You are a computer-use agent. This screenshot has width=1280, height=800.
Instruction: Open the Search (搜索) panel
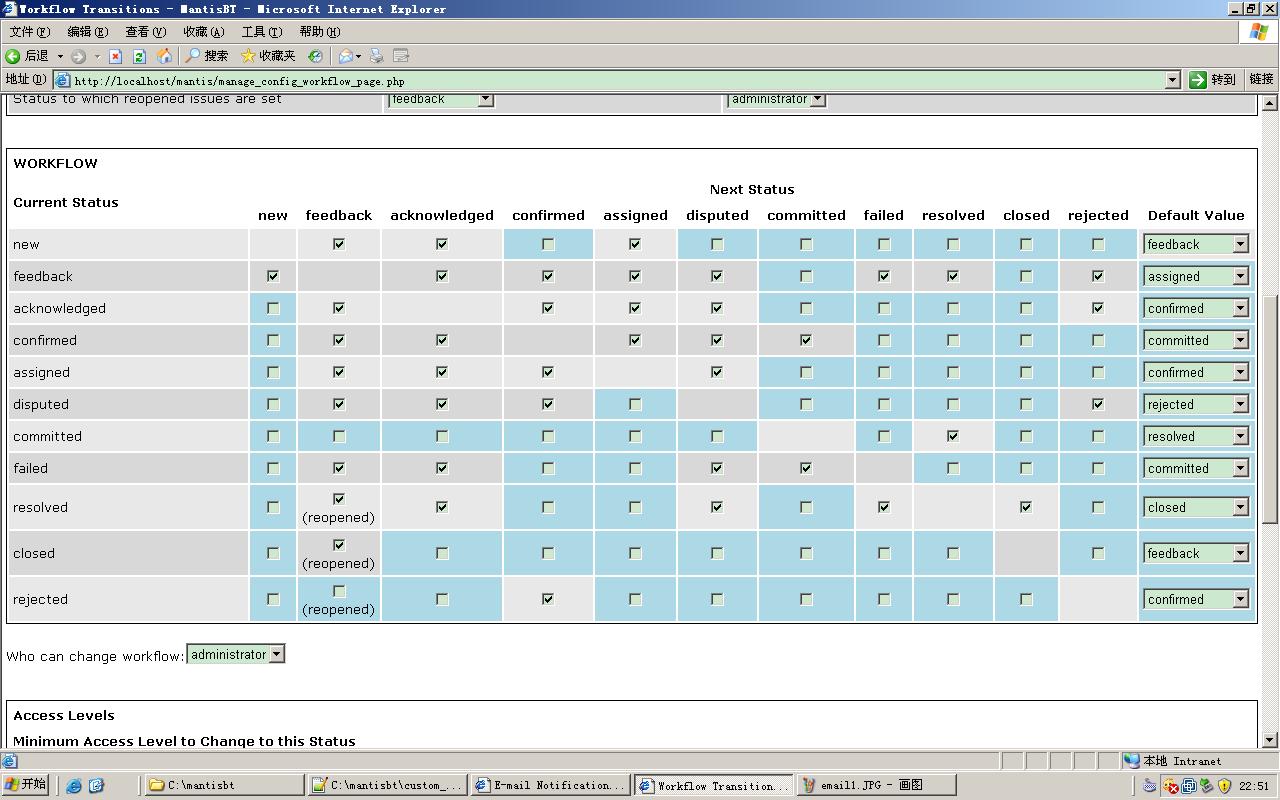(x=207, y=56)
